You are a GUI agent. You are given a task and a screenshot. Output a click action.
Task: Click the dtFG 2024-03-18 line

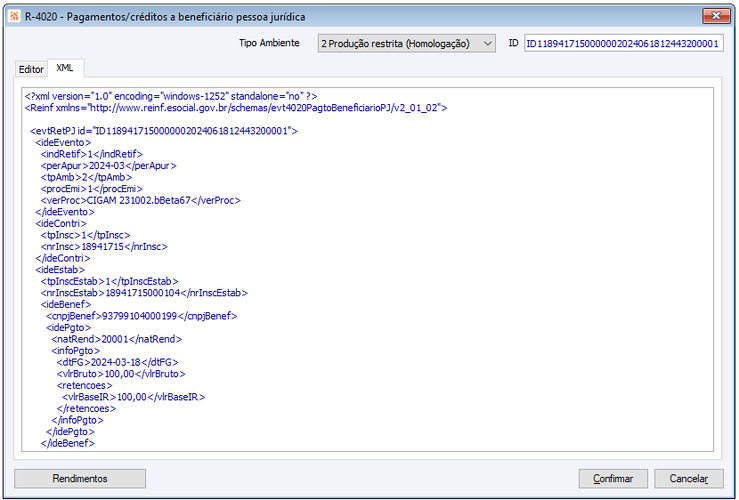(x=118, y=362)
